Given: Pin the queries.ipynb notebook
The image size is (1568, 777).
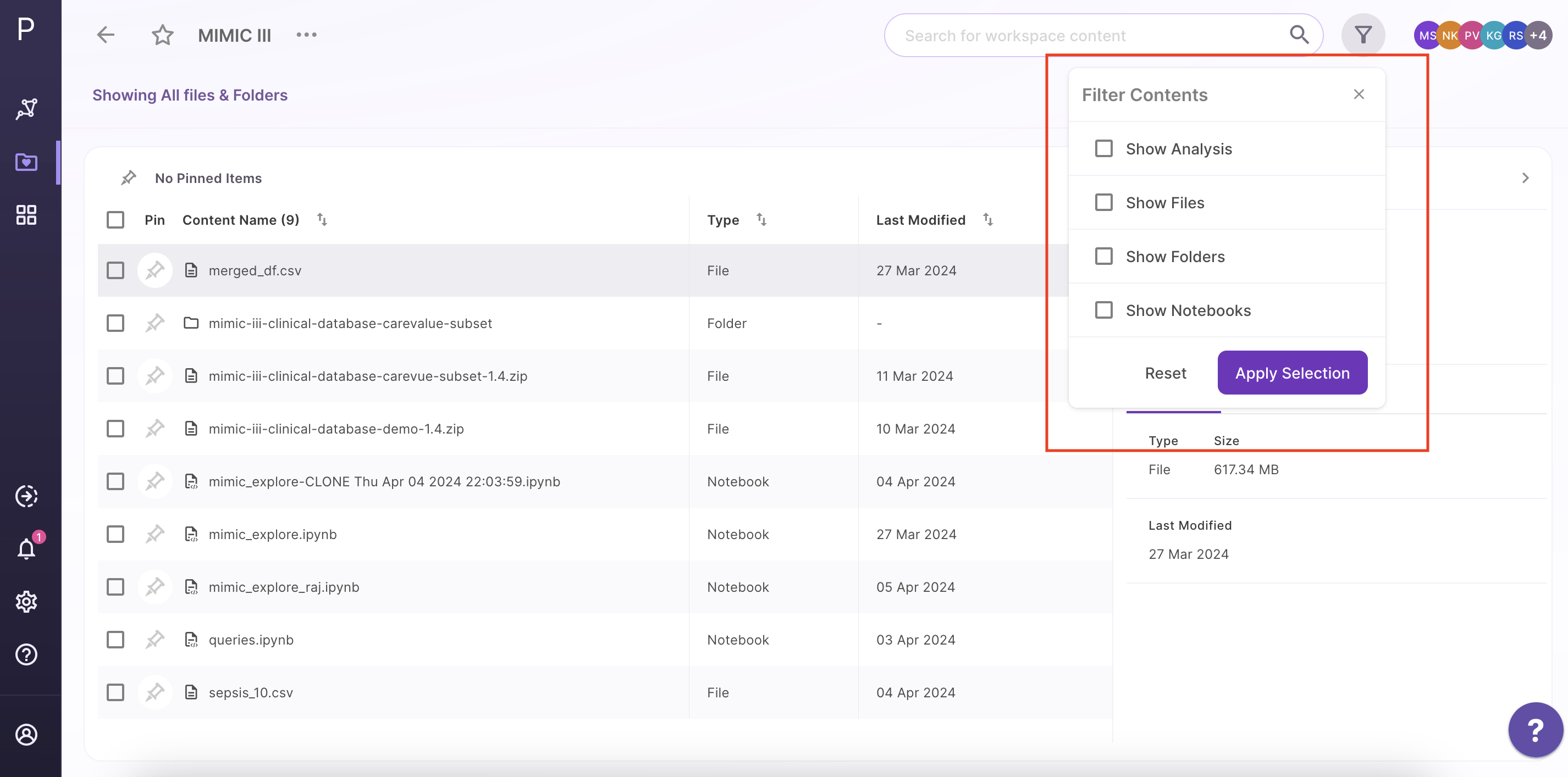Looking at the screenshot, I should point(154,640).
